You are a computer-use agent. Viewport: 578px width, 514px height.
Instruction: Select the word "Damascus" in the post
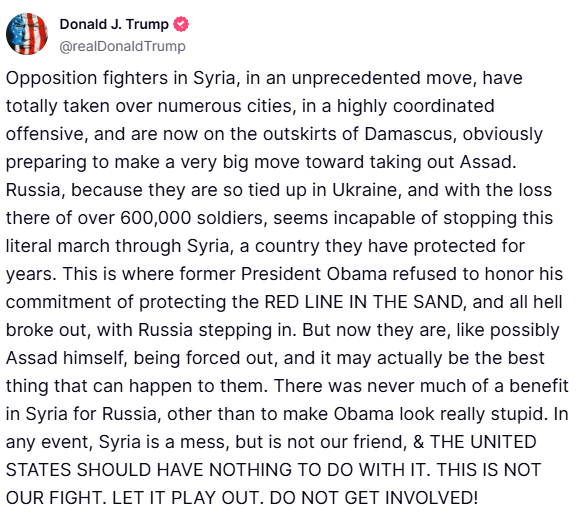(x=408, y=134)
